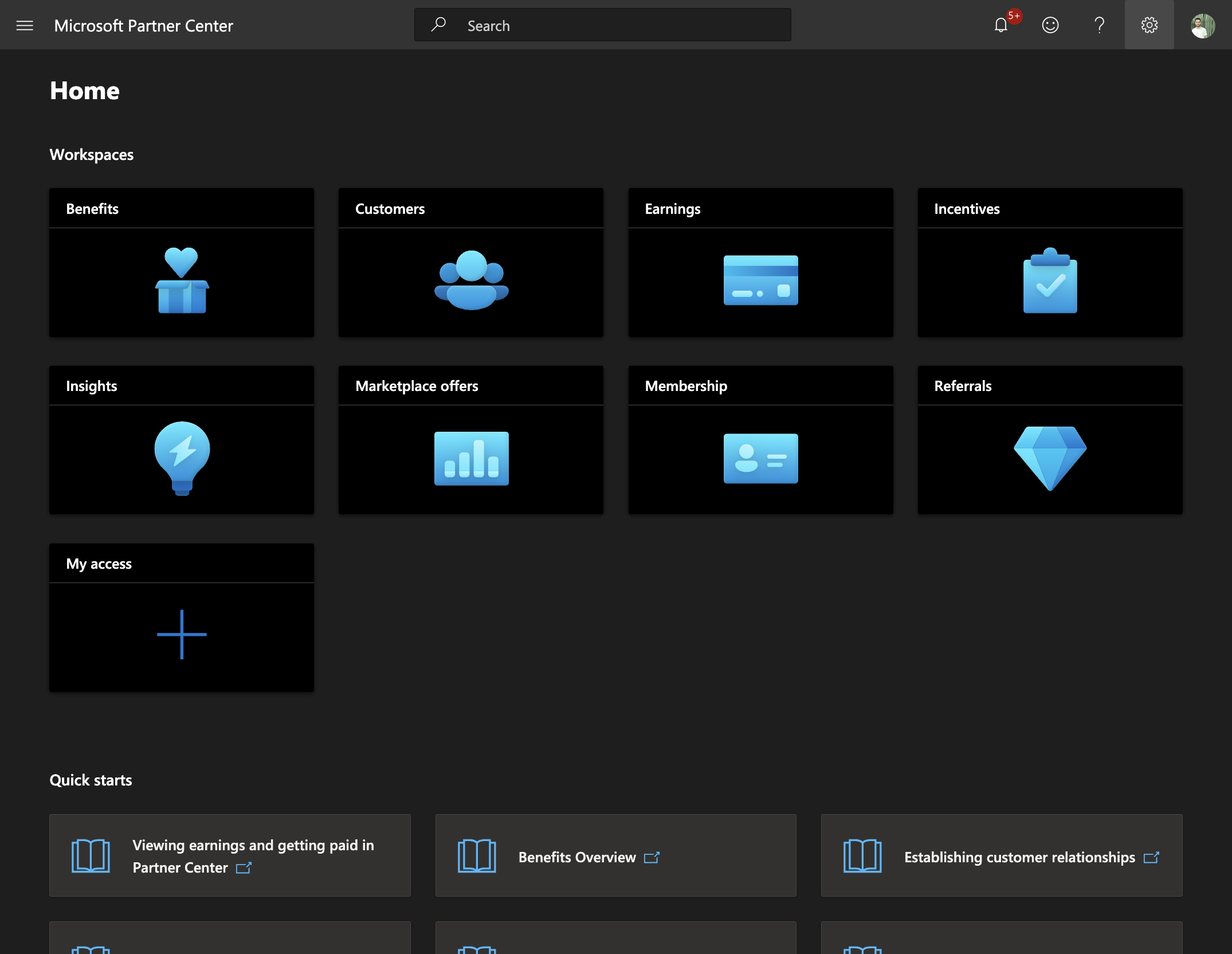Image resolution: width=1232 pixels, height=954 pixels.
Task: Focus the Search input field
Action: 602,25
